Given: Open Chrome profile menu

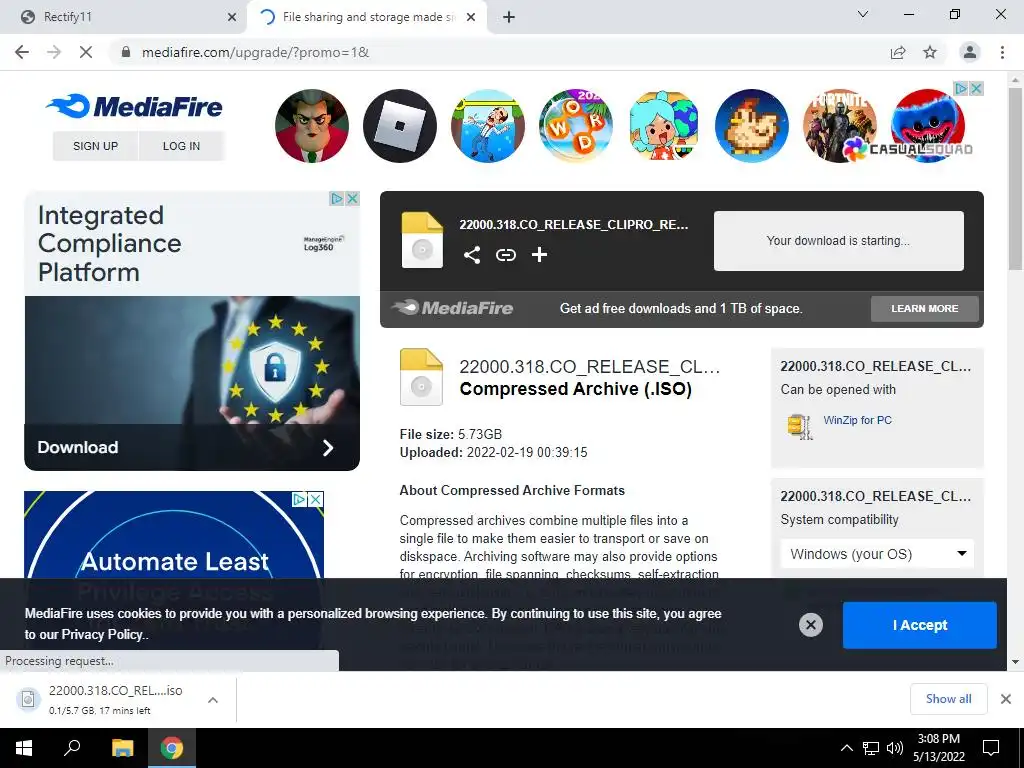Looking at the screenshot, I should coord(970,52).
